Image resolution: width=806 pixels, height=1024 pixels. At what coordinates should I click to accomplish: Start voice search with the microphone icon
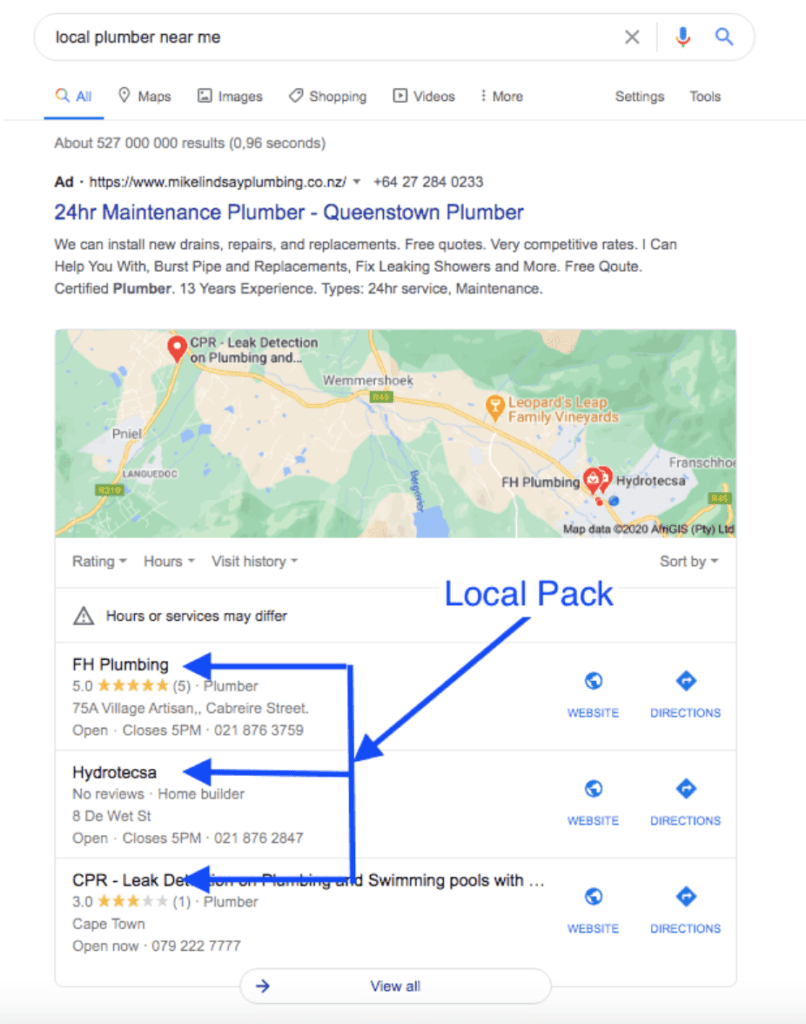(x=683, y=37)
